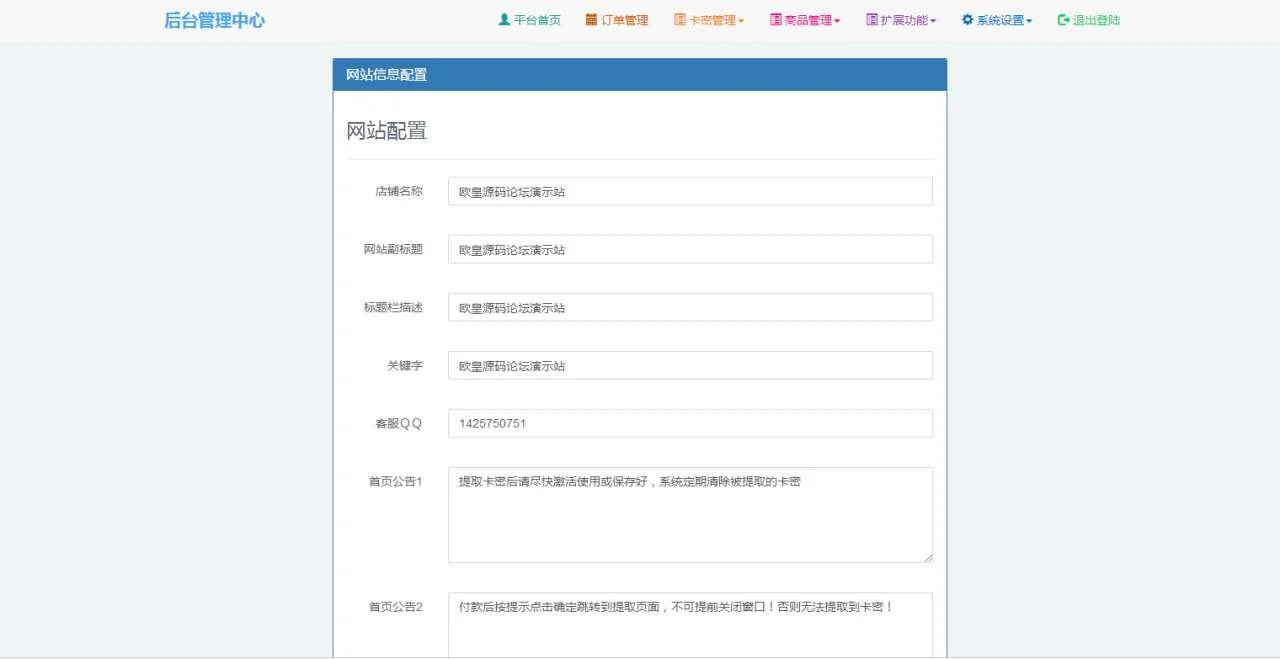This screenshot has width=1280, height=659.
Task: Click the purple list icon beside 扩展功能
Action: [871, 20]
